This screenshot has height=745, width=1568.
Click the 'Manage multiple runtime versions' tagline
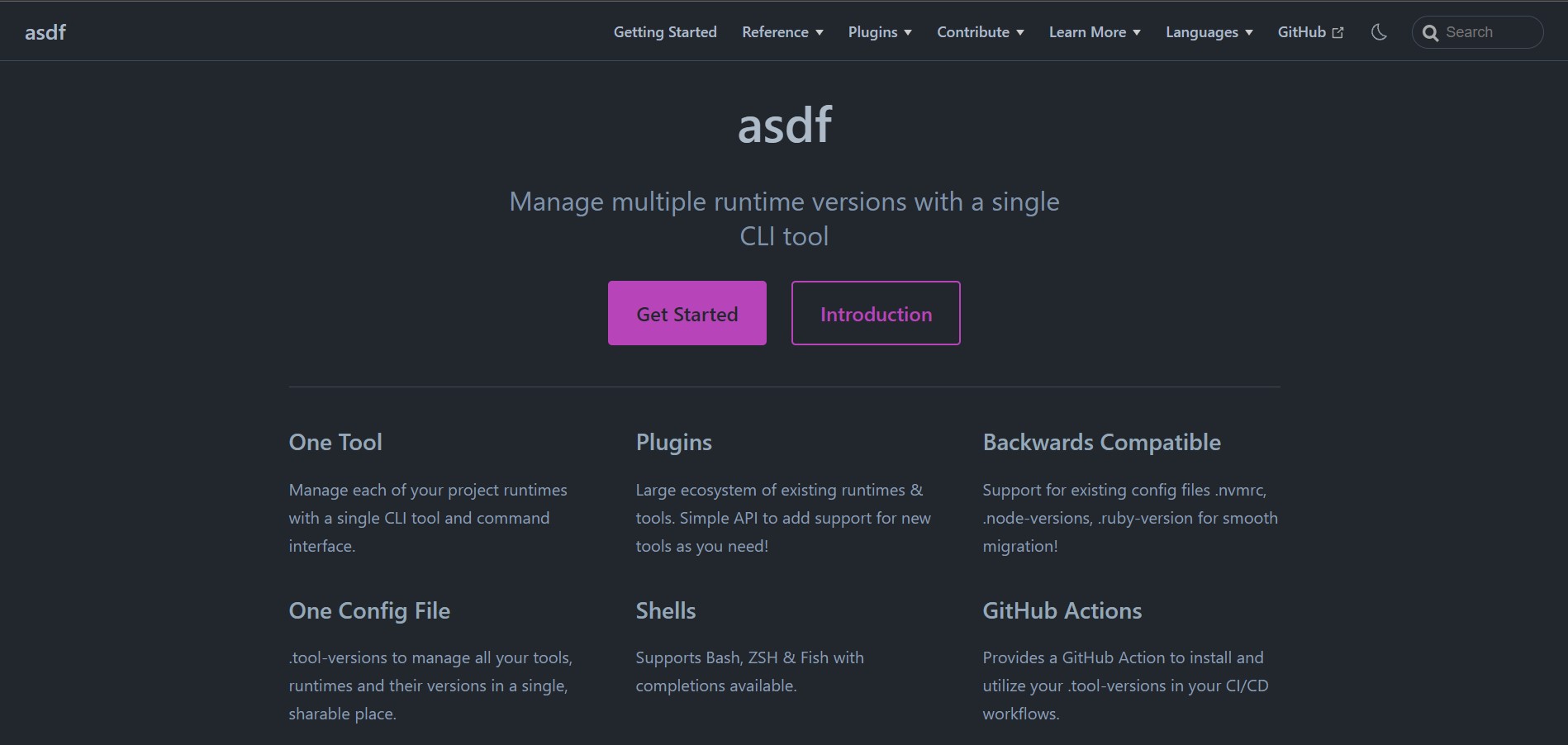tap(784, 219)
